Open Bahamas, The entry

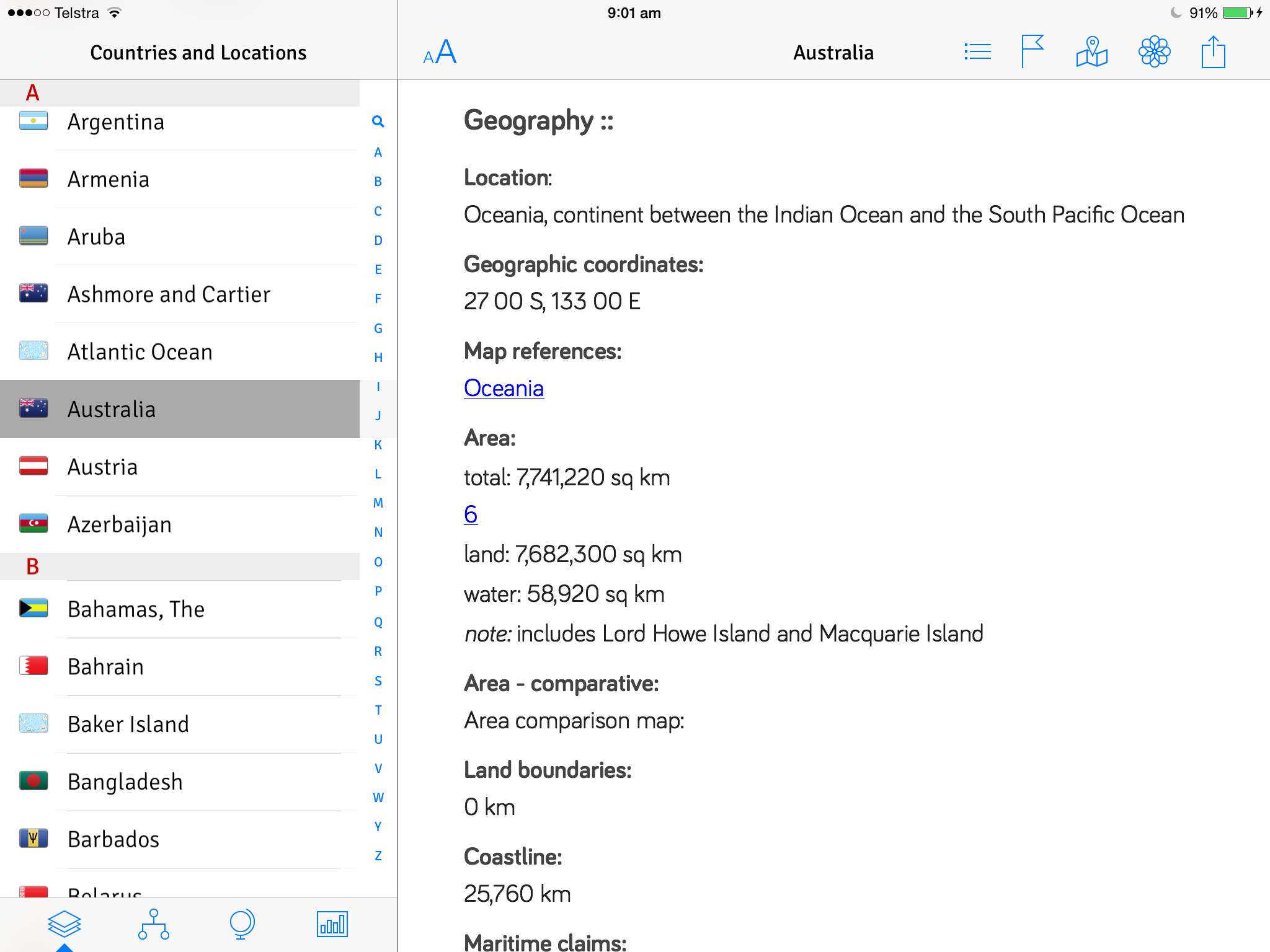(180, 609)
